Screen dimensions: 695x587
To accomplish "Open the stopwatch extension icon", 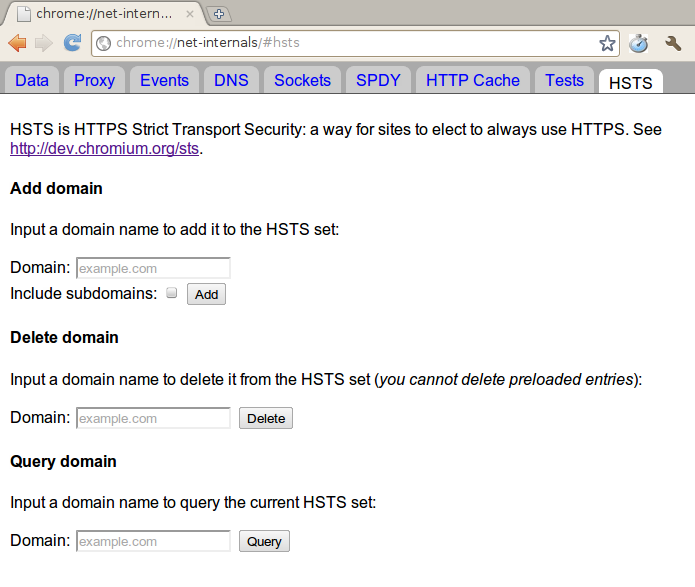I will (638, 43).
